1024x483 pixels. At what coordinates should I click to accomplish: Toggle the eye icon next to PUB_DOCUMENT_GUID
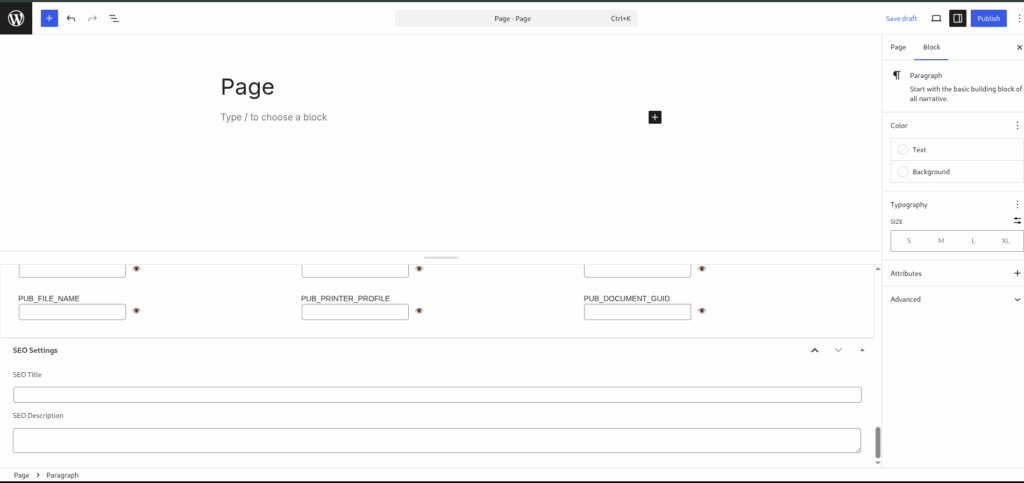pos(702,311)
